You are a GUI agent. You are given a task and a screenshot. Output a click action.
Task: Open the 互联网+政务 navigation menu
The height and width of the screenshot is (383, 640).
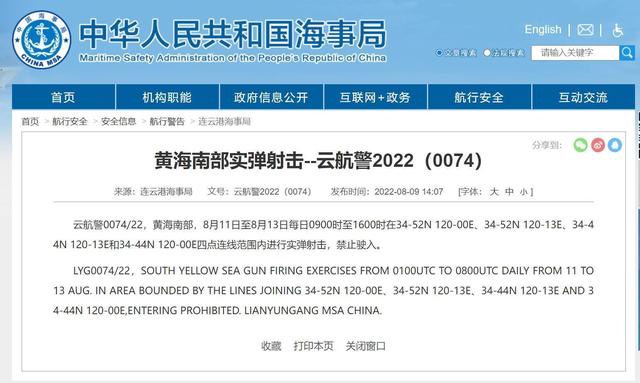(x=375, y=97)
